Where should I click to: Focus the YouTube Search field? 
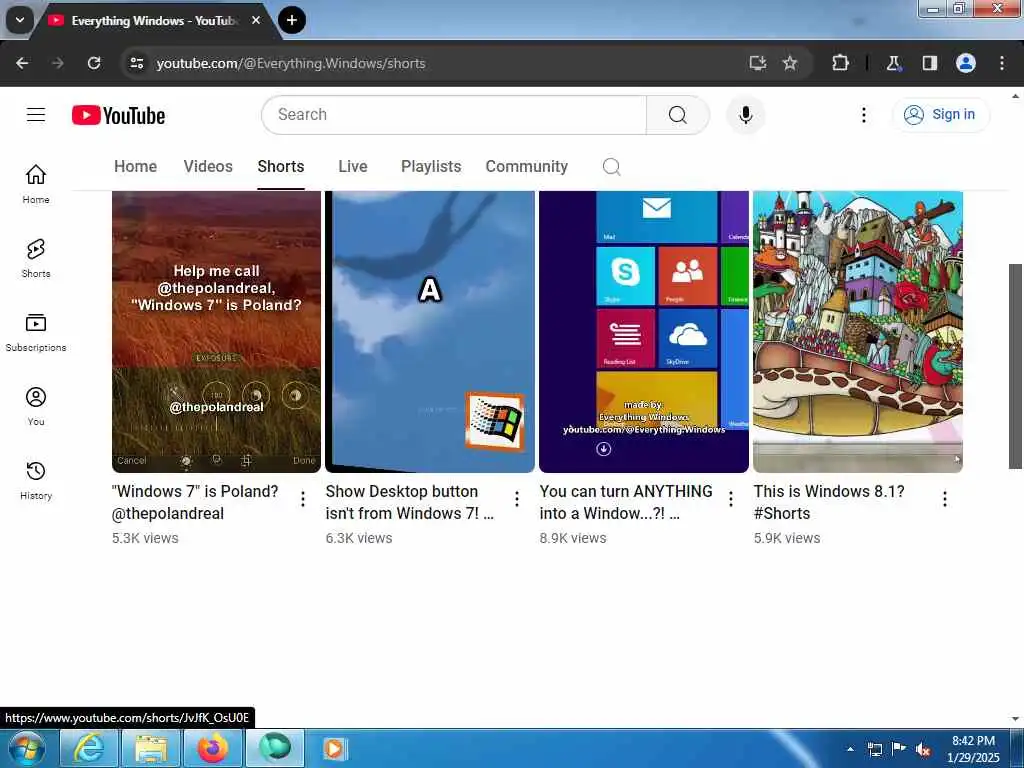[x=454, y=115]
